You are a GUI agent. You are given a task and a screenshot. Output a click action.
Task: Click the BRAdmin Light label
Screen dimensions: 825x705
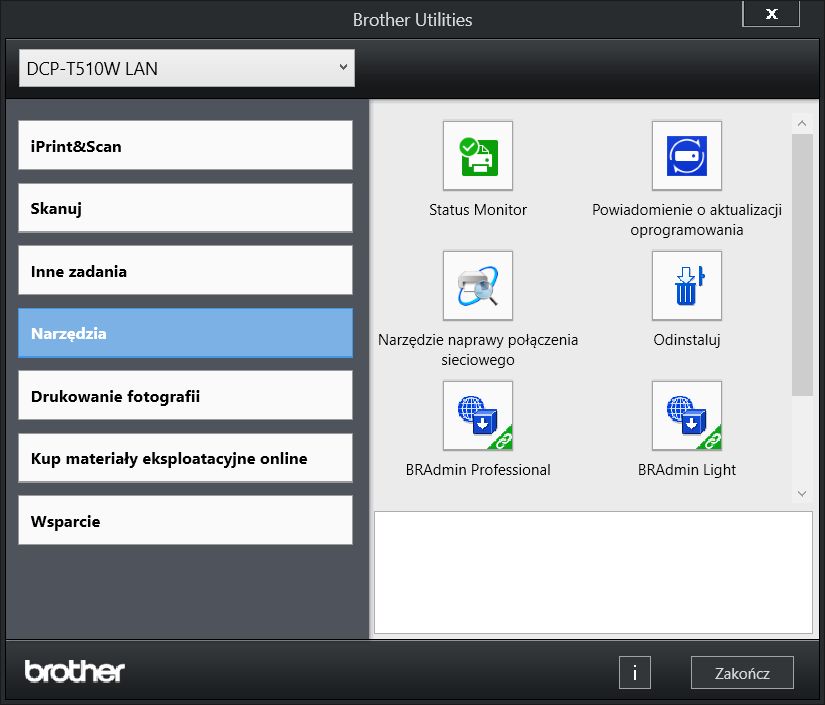pos(687,470)
